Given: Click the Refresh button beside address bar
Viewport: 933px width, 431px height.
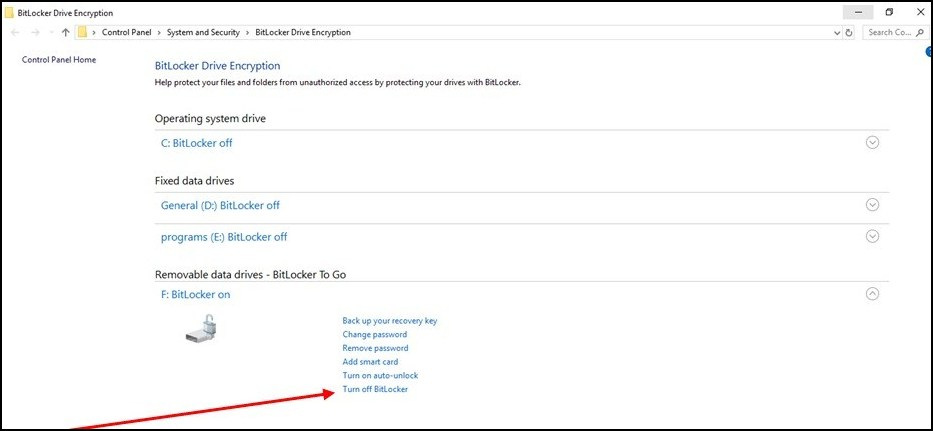Looking at the screenshot, I should (x=849, y=33).
